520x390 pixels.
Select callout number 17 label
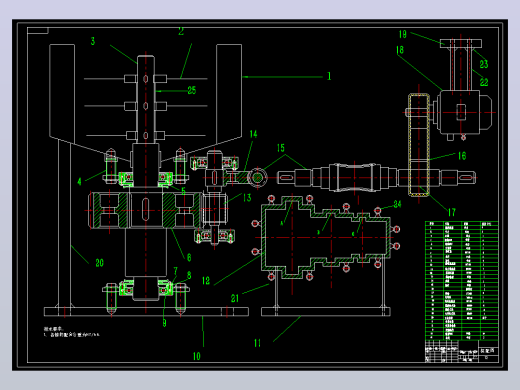(x=451, y=212)
